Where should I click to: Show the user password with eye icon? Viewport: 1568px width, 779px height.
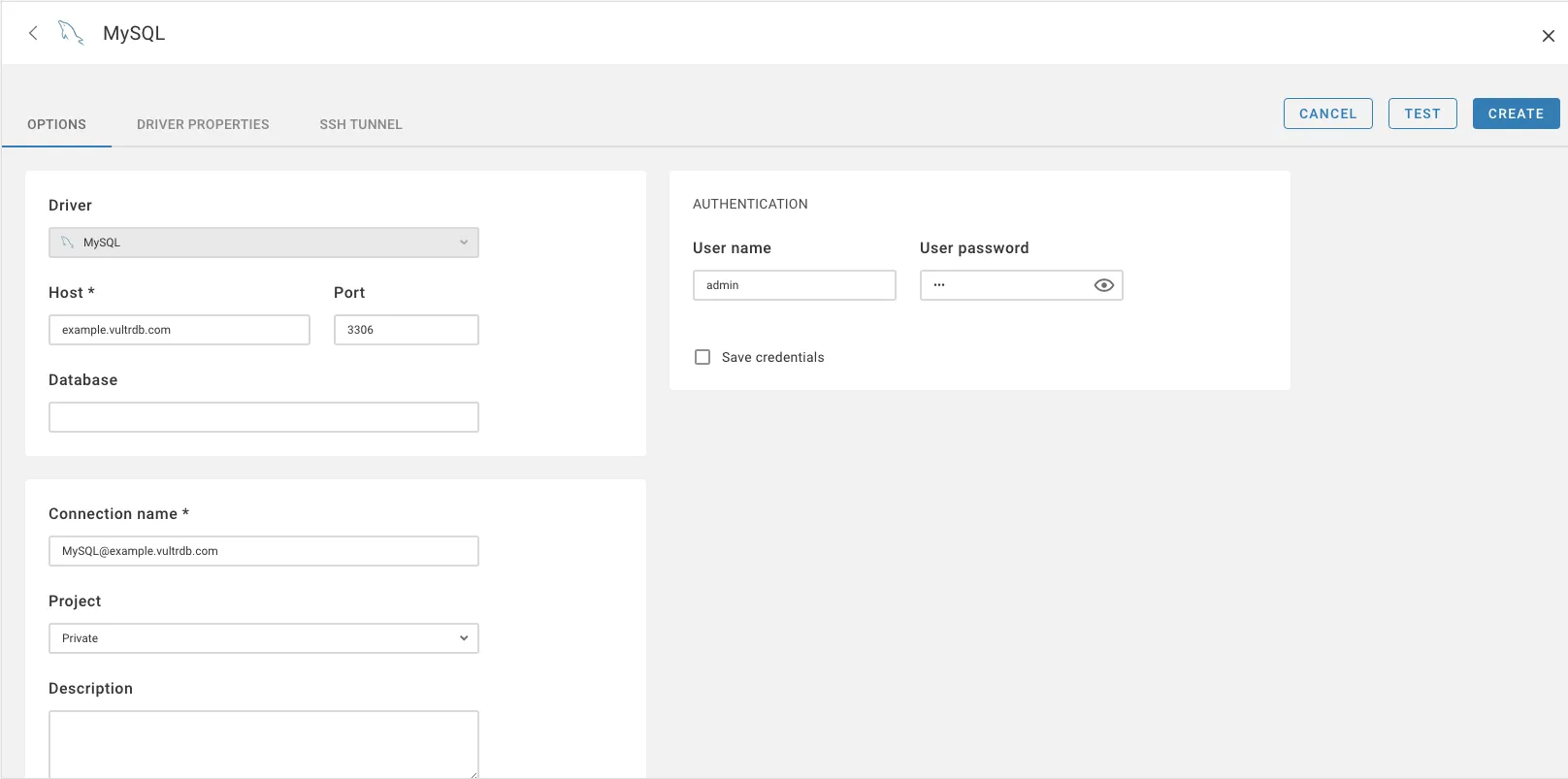tap(1103, 285)
